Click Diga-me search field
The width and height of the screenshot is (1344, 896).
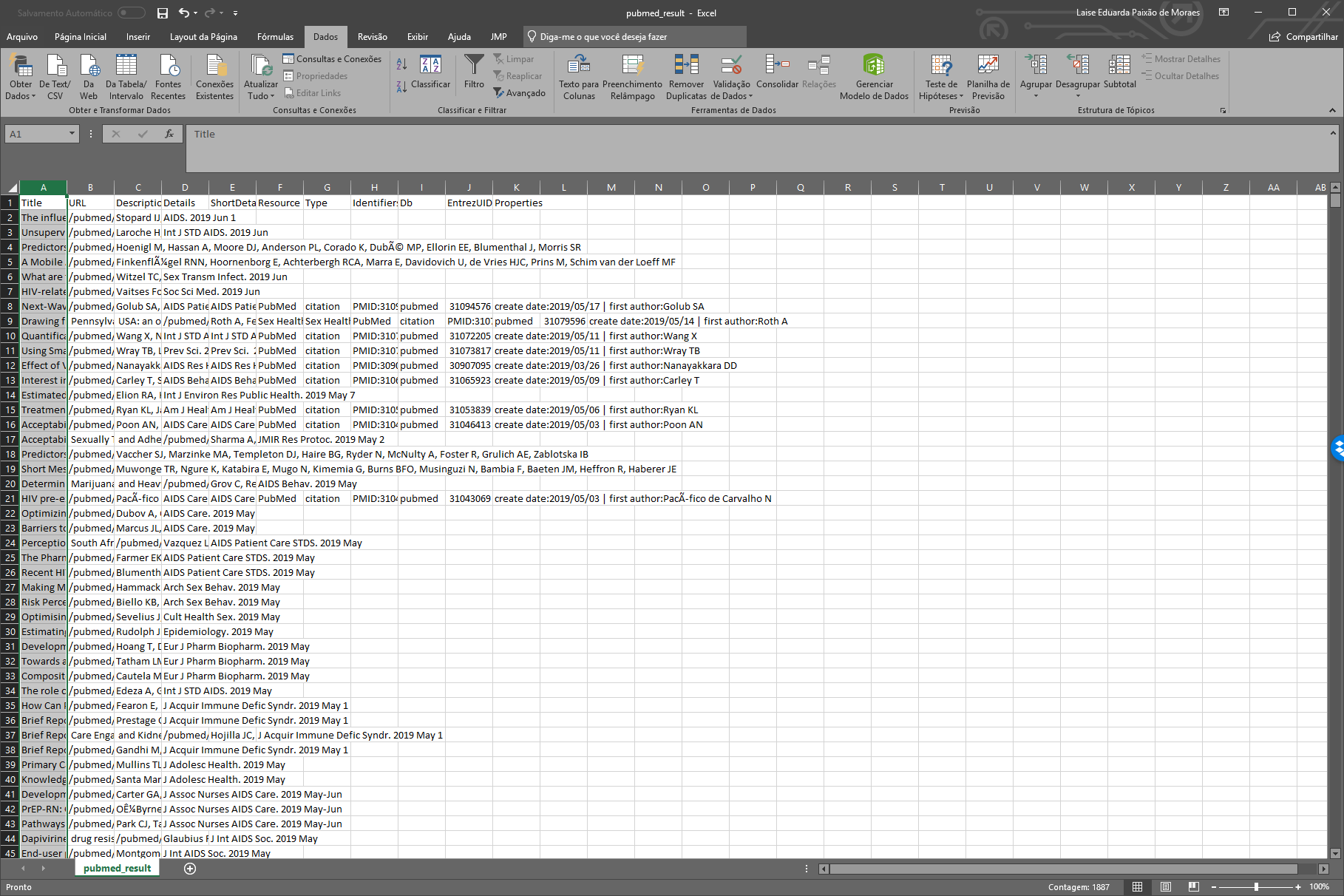pyautogui.click(x=634, y=37)
